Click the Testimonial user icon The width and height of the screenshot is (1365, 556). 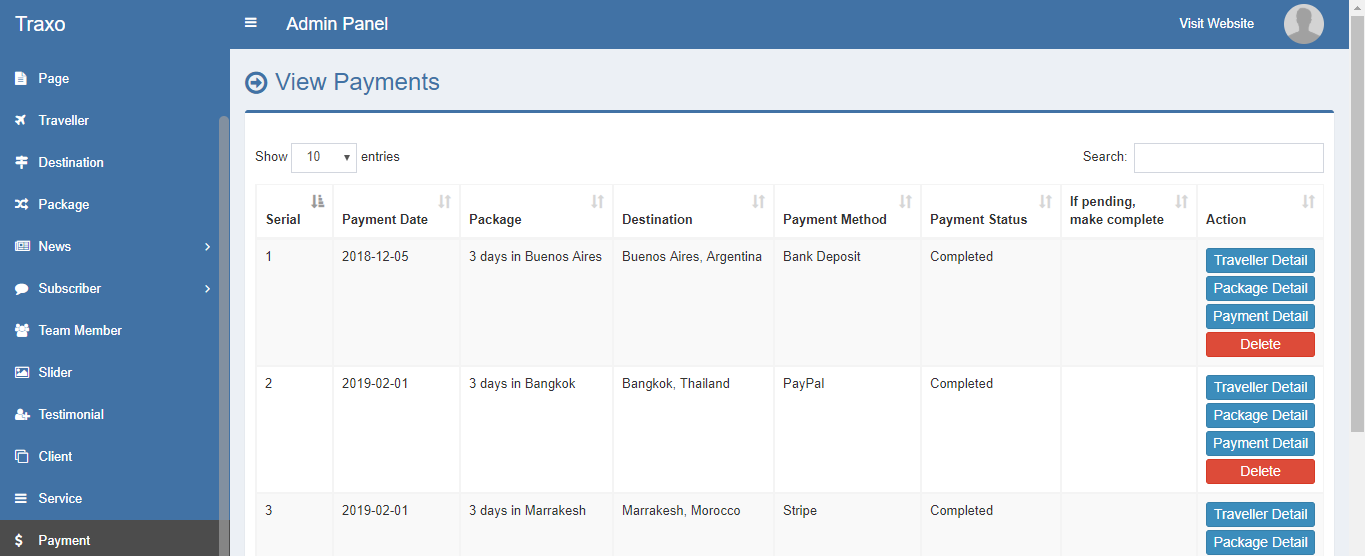pos(21,414)
